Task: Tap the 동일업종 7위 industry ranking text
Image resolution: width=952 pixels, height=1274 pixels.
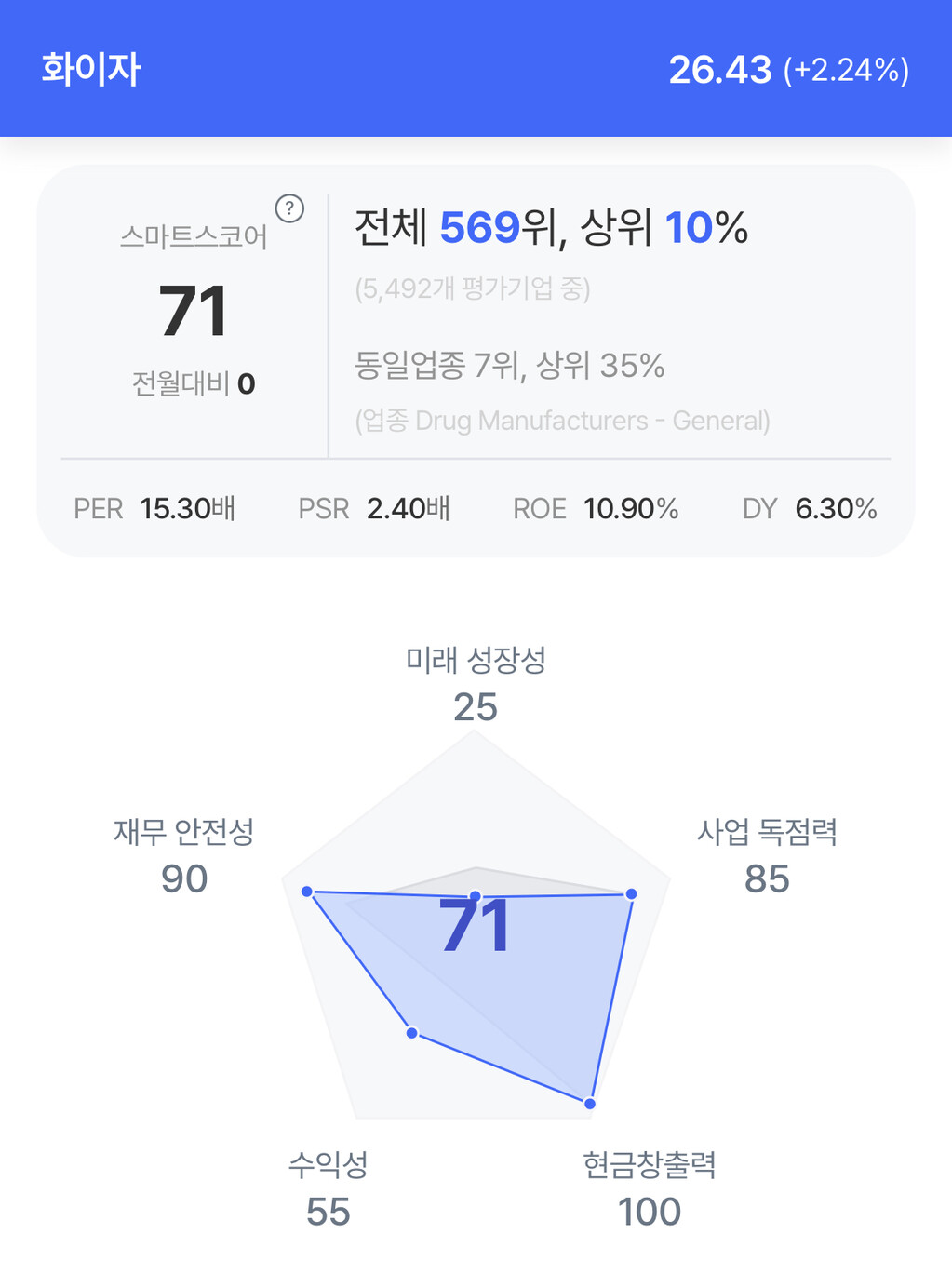Action: 509,365
